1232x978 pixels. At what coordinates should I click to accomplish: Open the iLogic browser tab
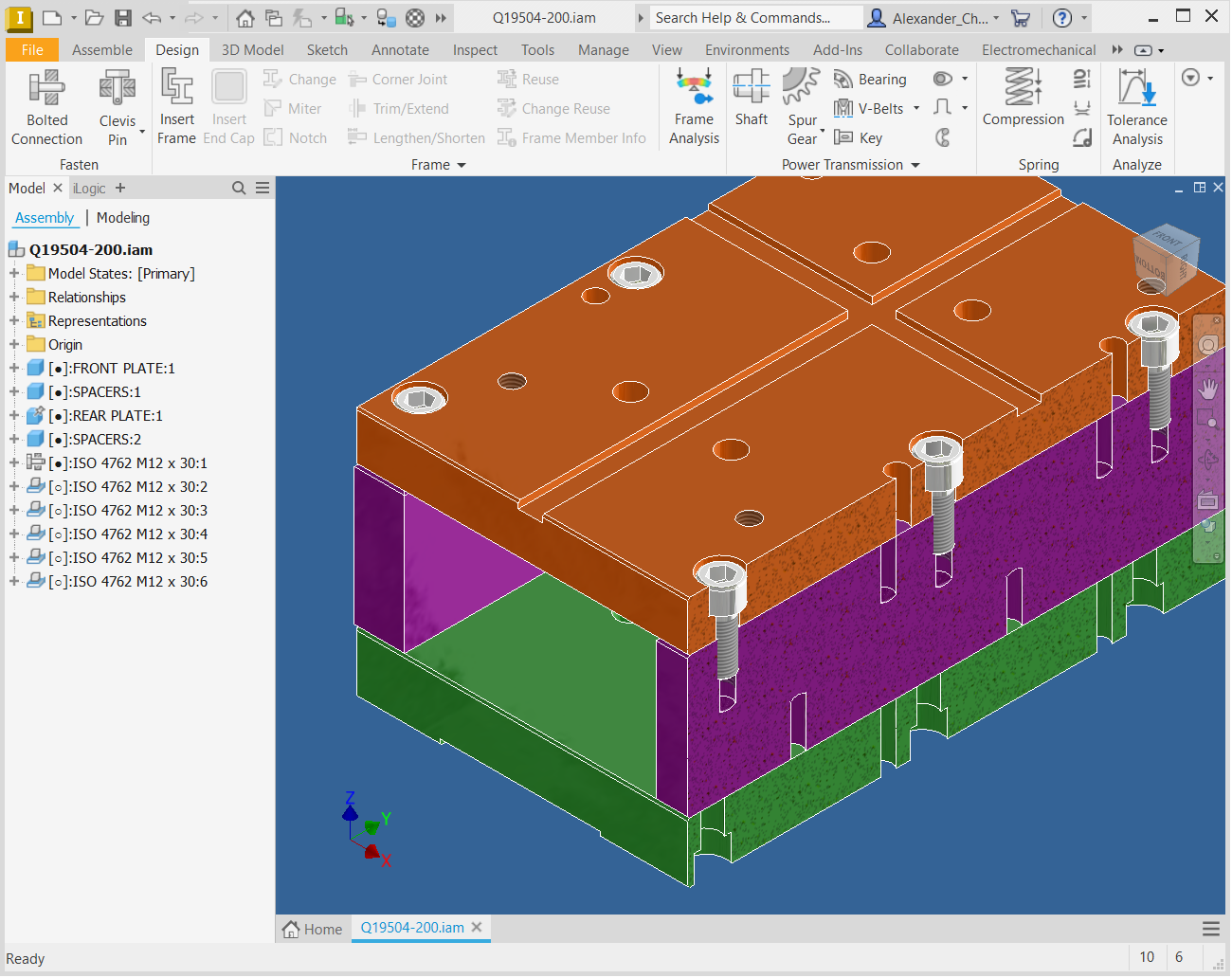[x=90, y=188]
